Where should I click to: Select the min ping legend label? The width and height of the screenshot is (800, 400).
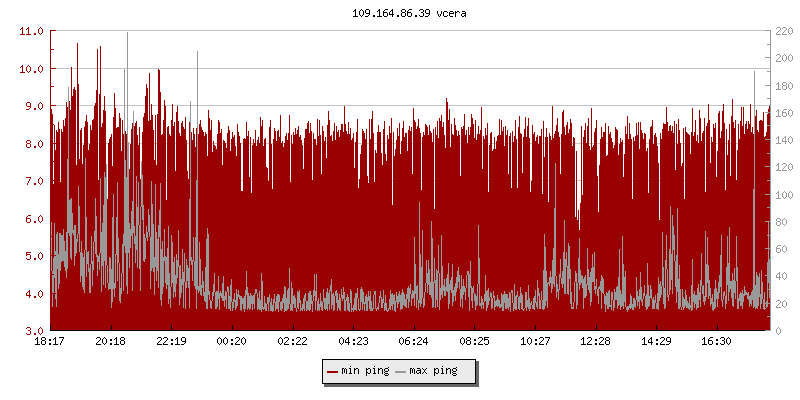click(364, 372)
